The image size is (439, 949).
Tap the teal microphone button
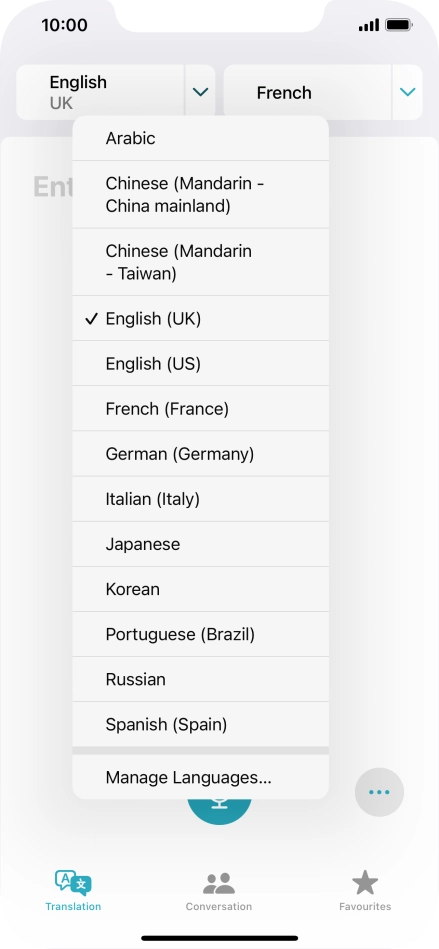click(219, 811)
